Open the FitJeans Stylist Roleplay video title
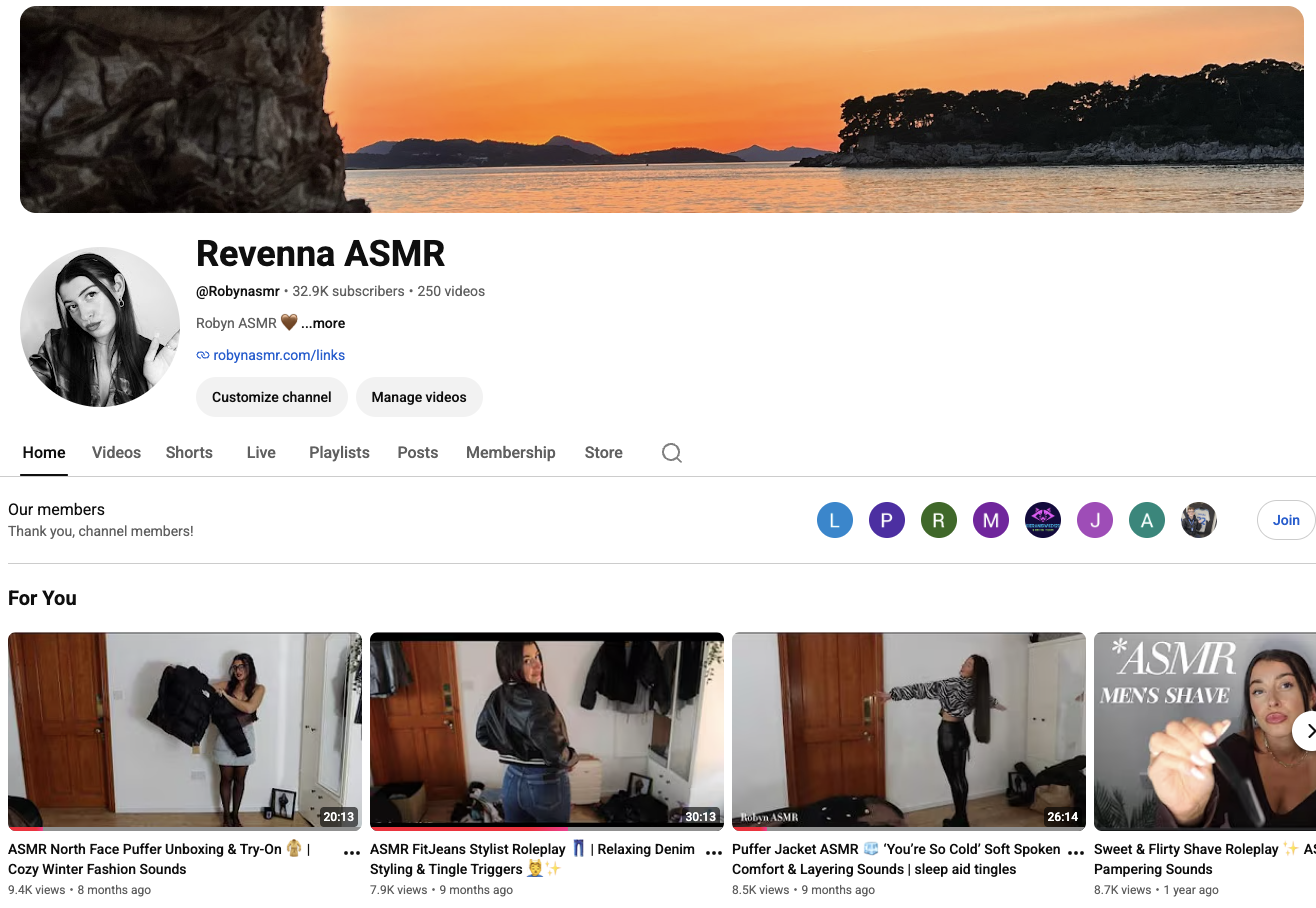This screenshot has width=1316, height=908. (532, 859)
